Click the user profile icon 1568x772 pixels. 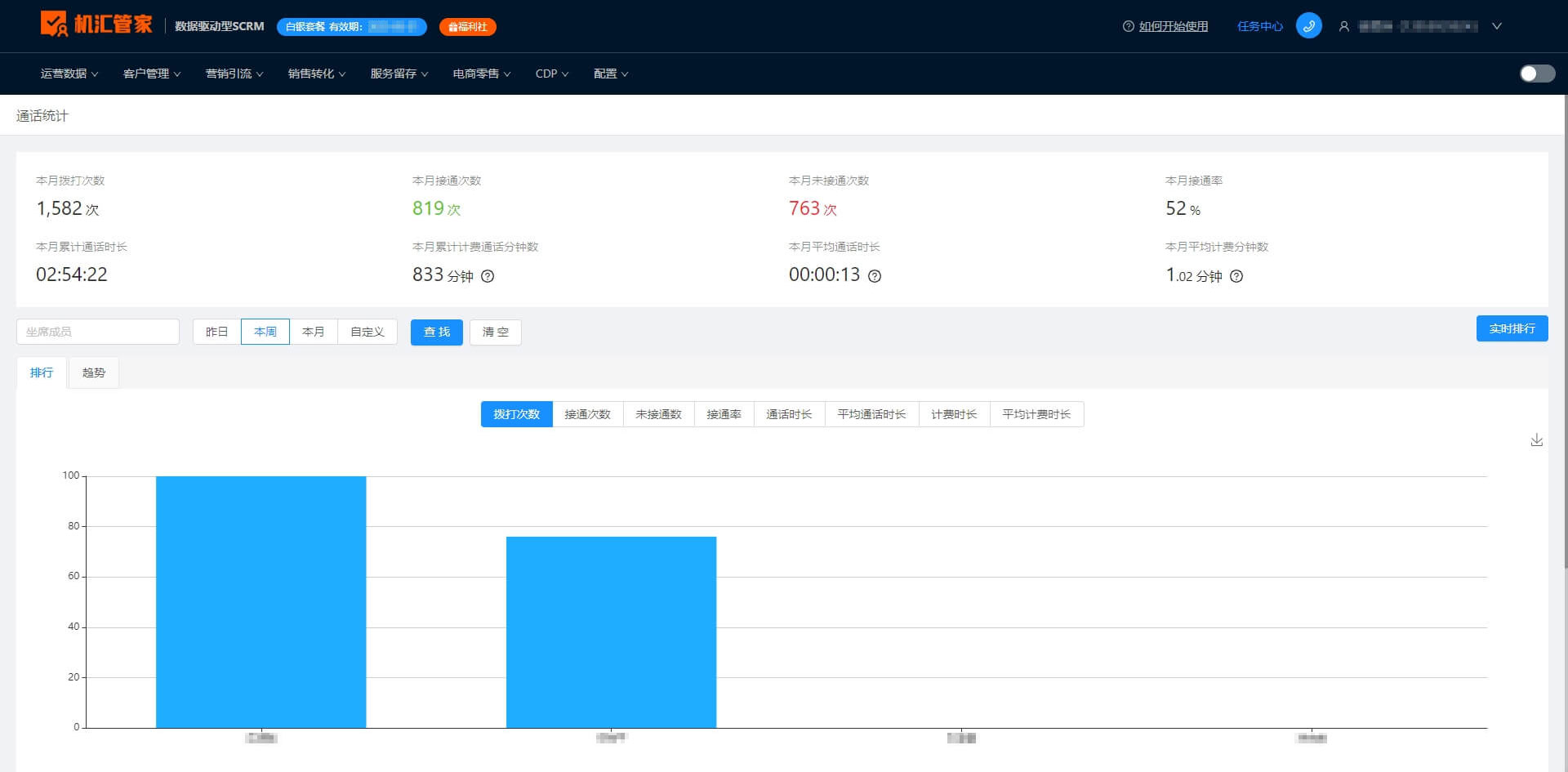tap(1343, 26)
